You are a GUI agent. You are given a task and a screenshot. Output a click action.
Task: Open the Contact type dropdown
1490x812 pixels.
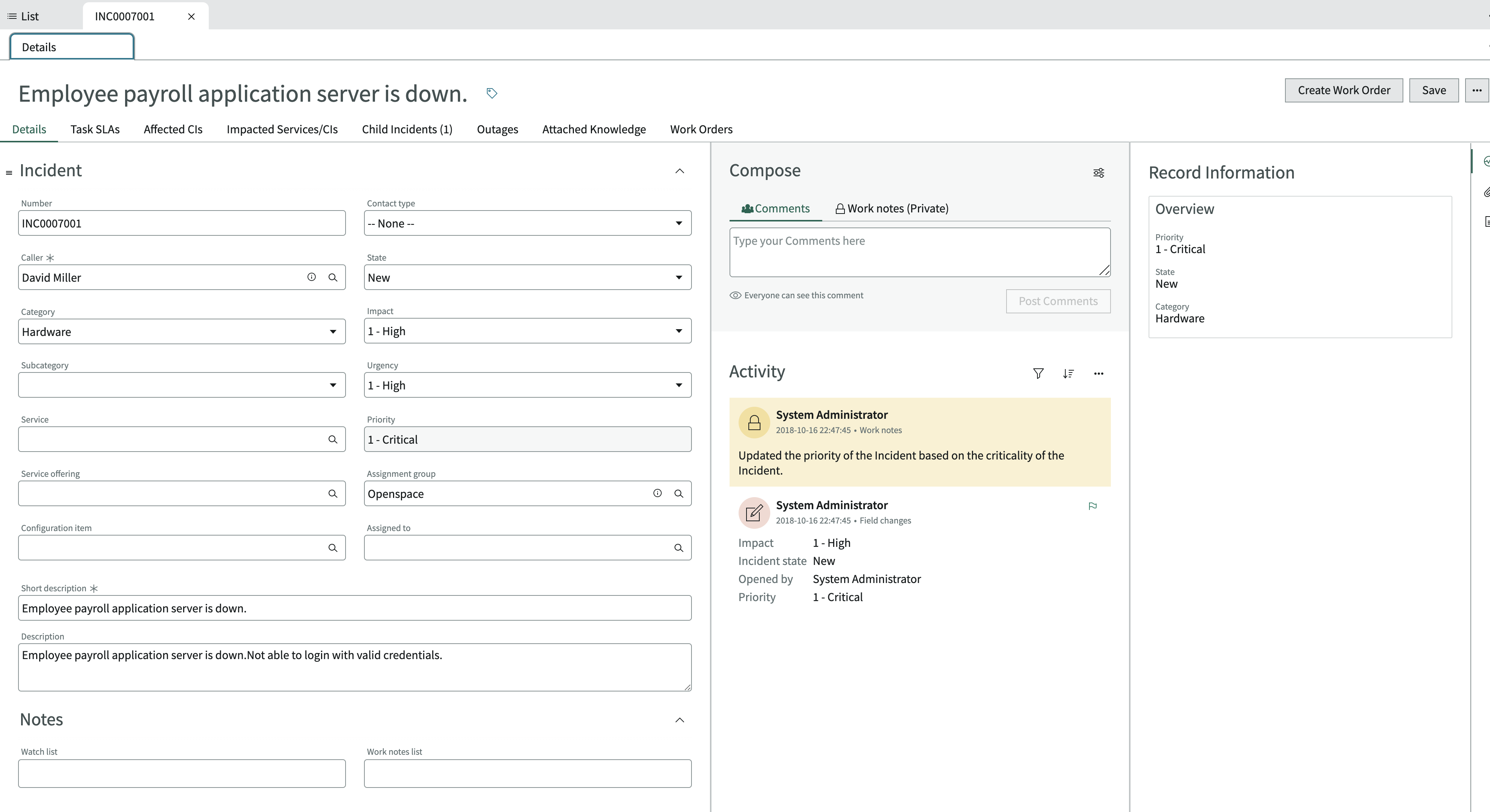pos(528,223)
